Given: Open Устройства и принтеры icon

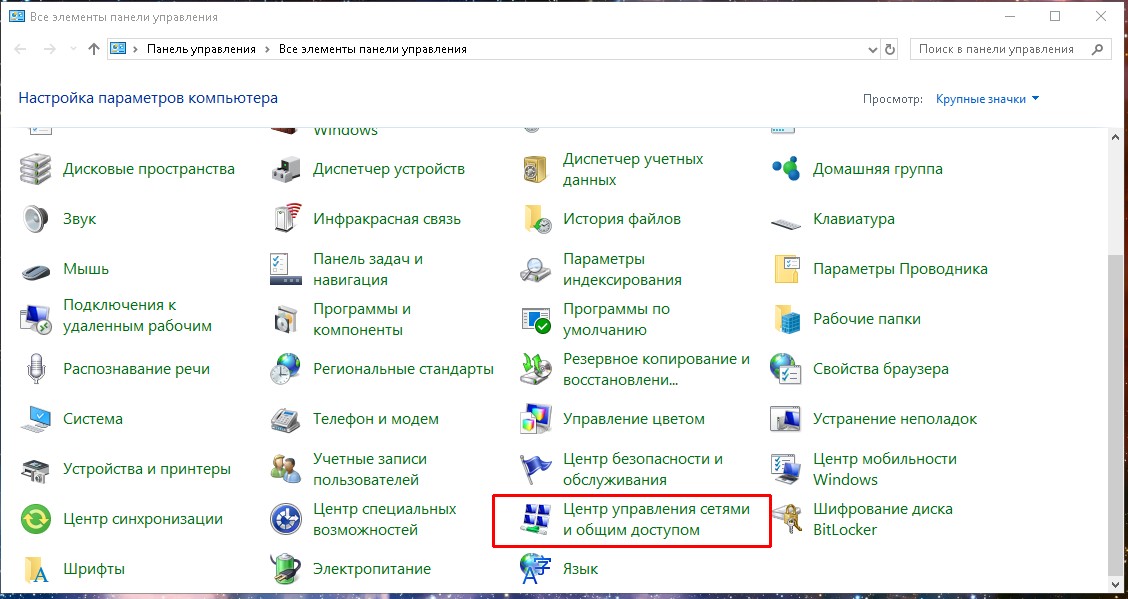Looking at the screenshot, I should (x=35, y=469).
